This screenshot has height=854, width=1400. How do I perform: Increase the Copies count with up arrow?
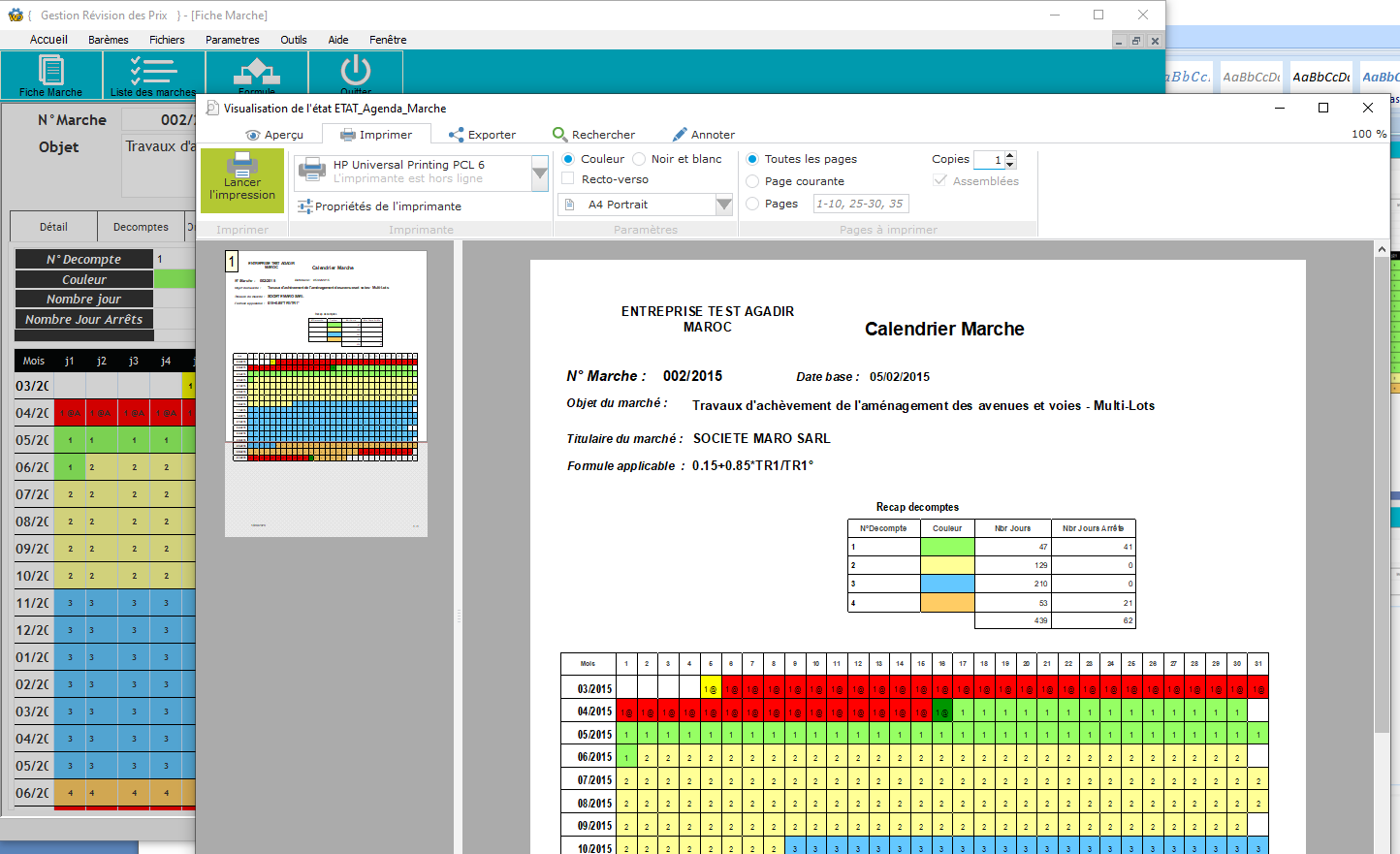(x=1010, y=155)
